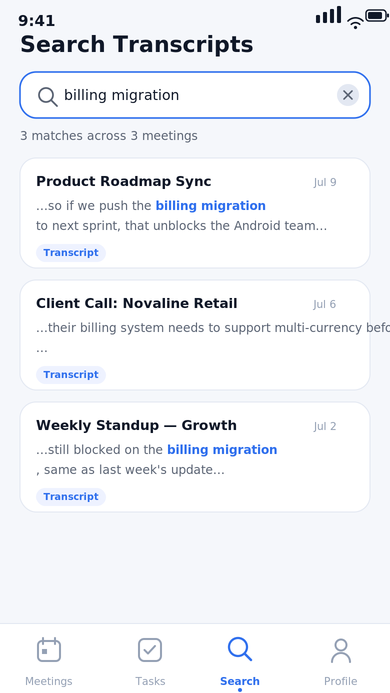Open Tasks checkmark icon in bottom bar
The width and height of the screenshot is (390, 693).
150,650
